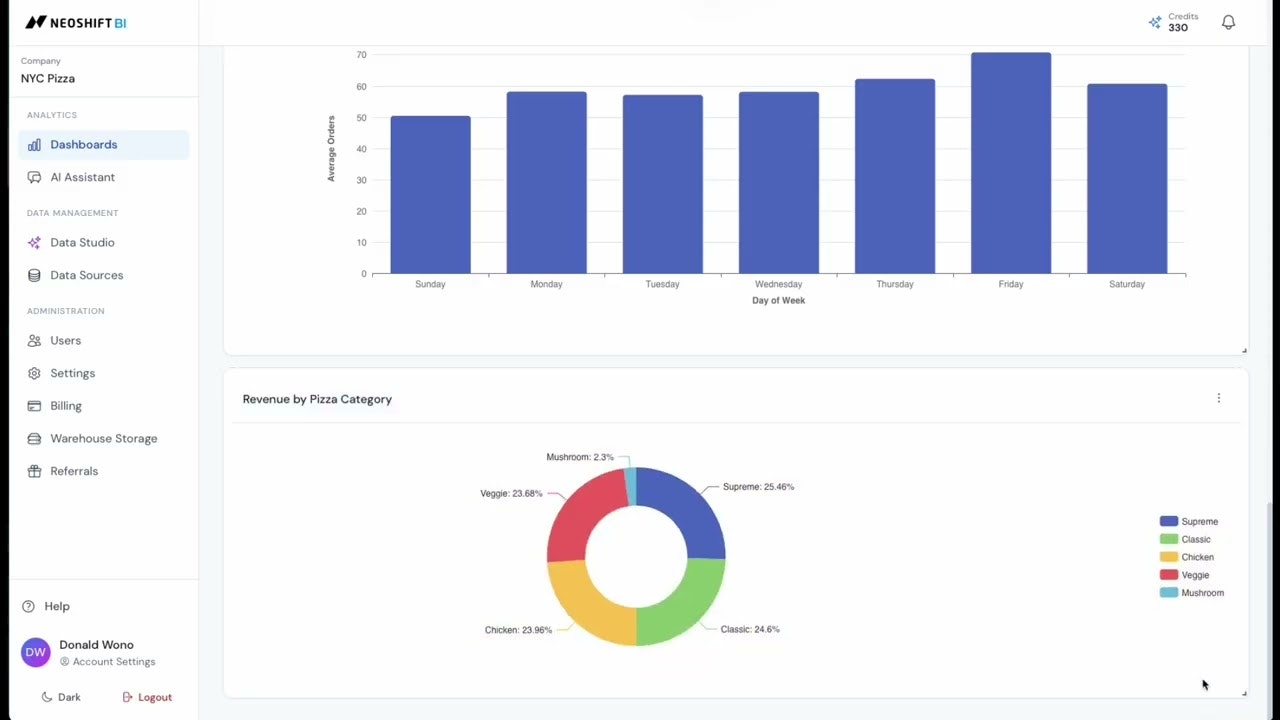Open Revenue by Pizza Category options menu
Viewport: 1280px width, 720px height.
click(1218, 398)
